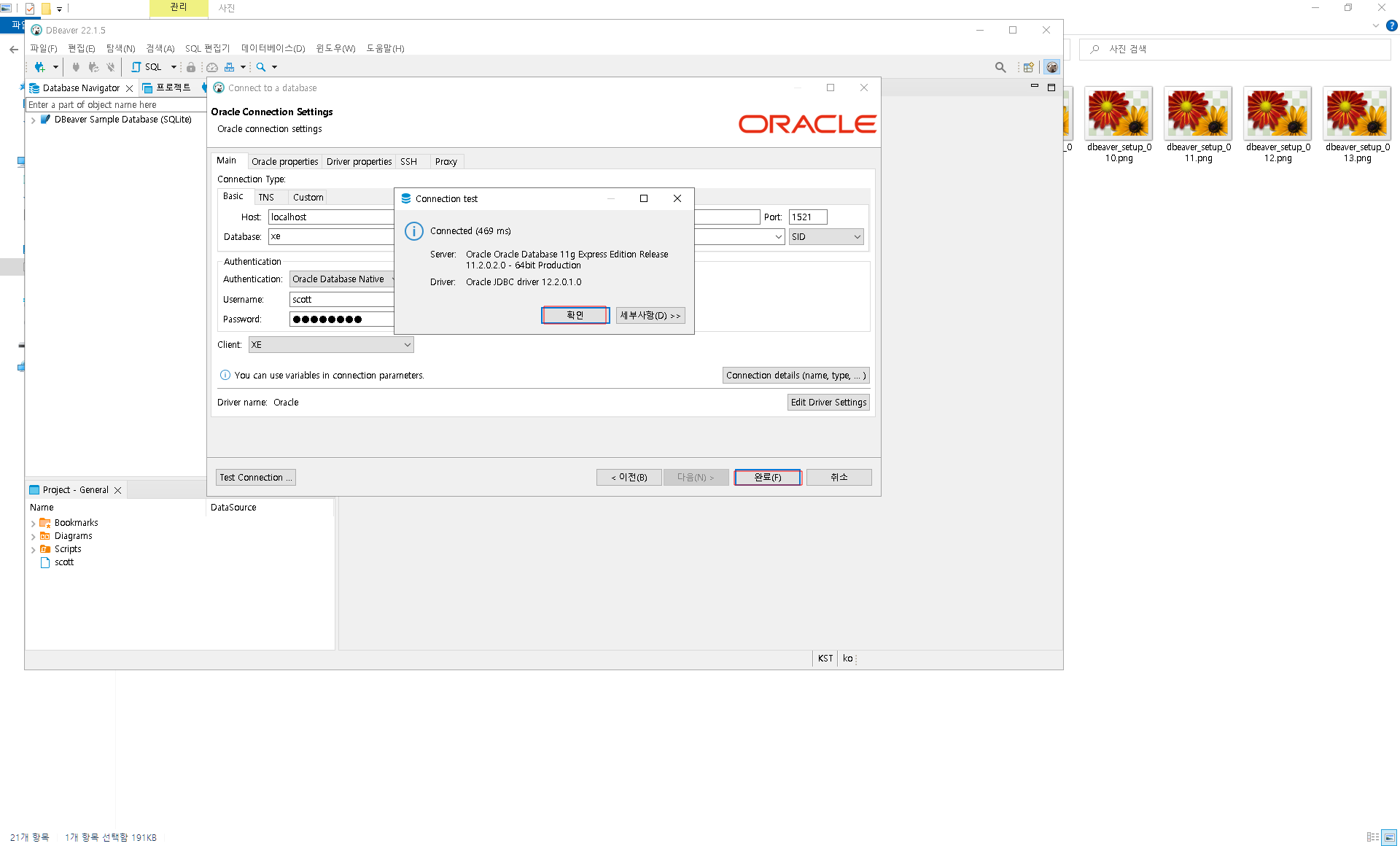Open the SQL 편집기 menu
Screen dimensions: 1400x846
207,49
